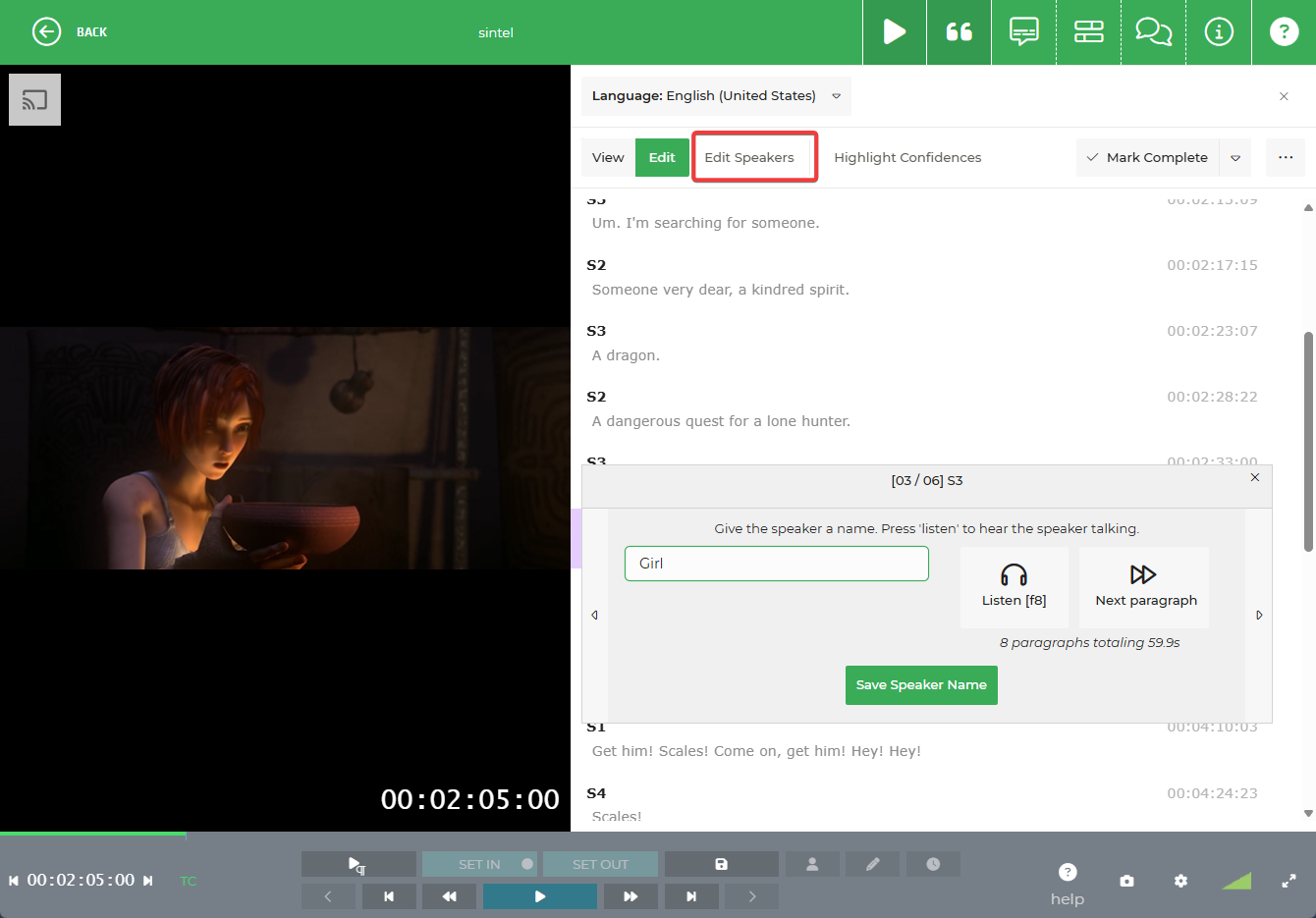Screen dimensions: 1316x918
Task: Click the play paragraph button in bottom toolbar
Action: (x=358, y=864)
